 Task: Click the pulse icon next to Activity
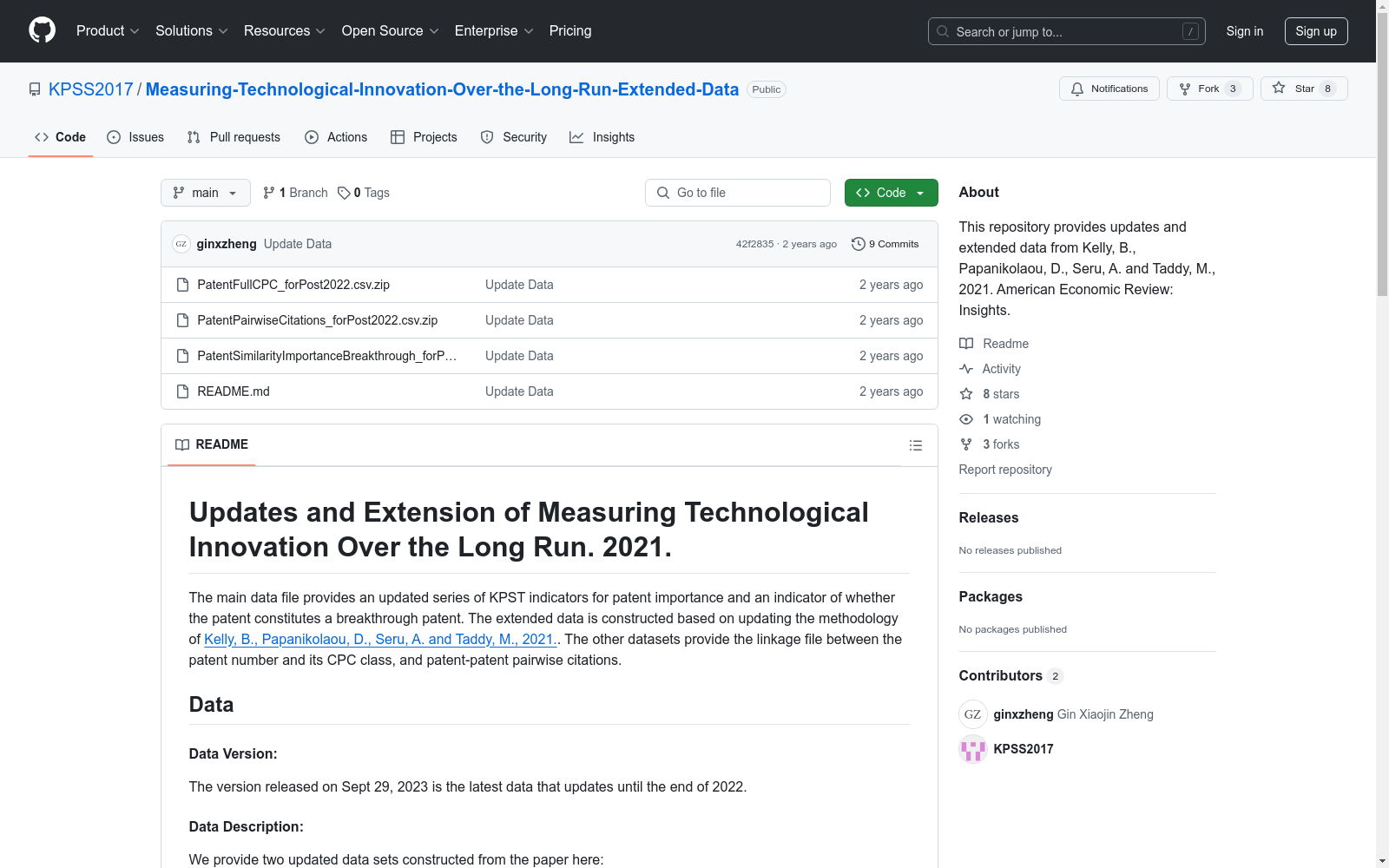(966, 369)
